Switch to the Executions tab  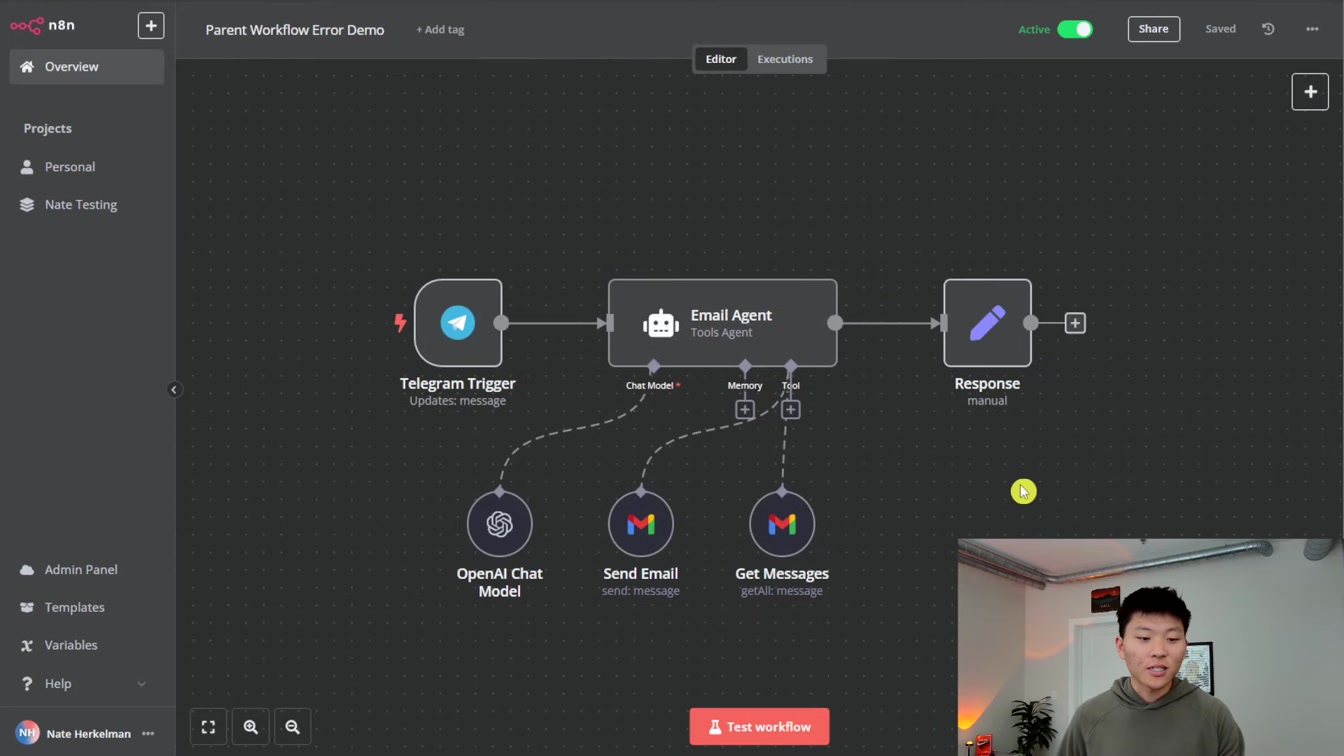click(785, 59)
